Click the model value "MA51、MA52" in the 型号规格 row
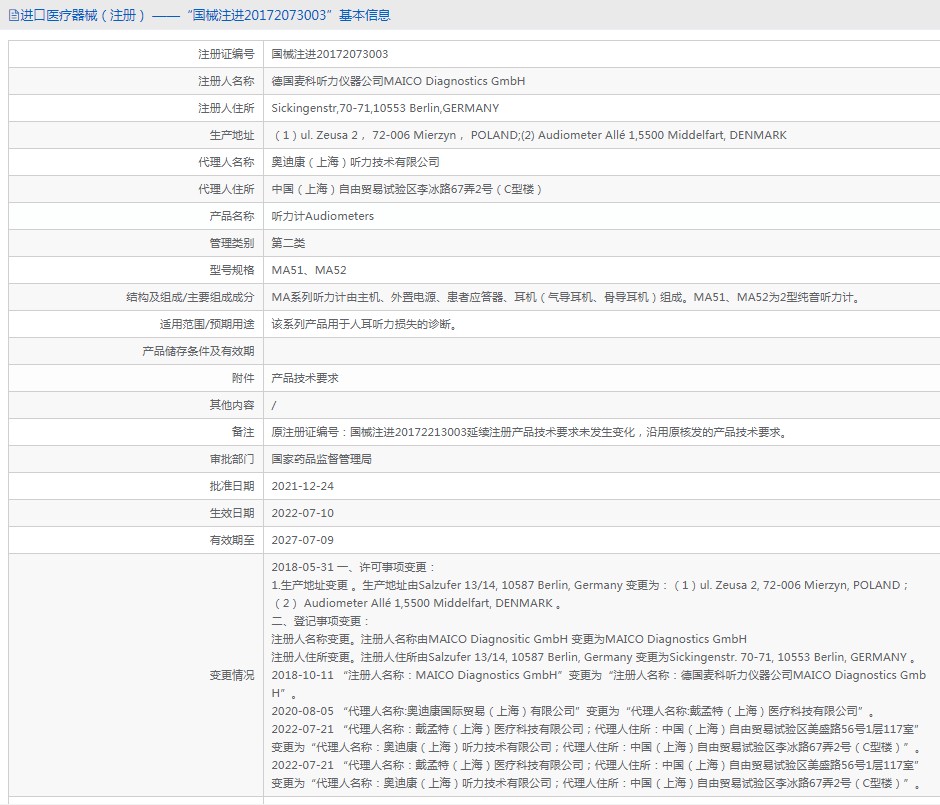This screenshot has height=805, width=940. pos(309,270)
